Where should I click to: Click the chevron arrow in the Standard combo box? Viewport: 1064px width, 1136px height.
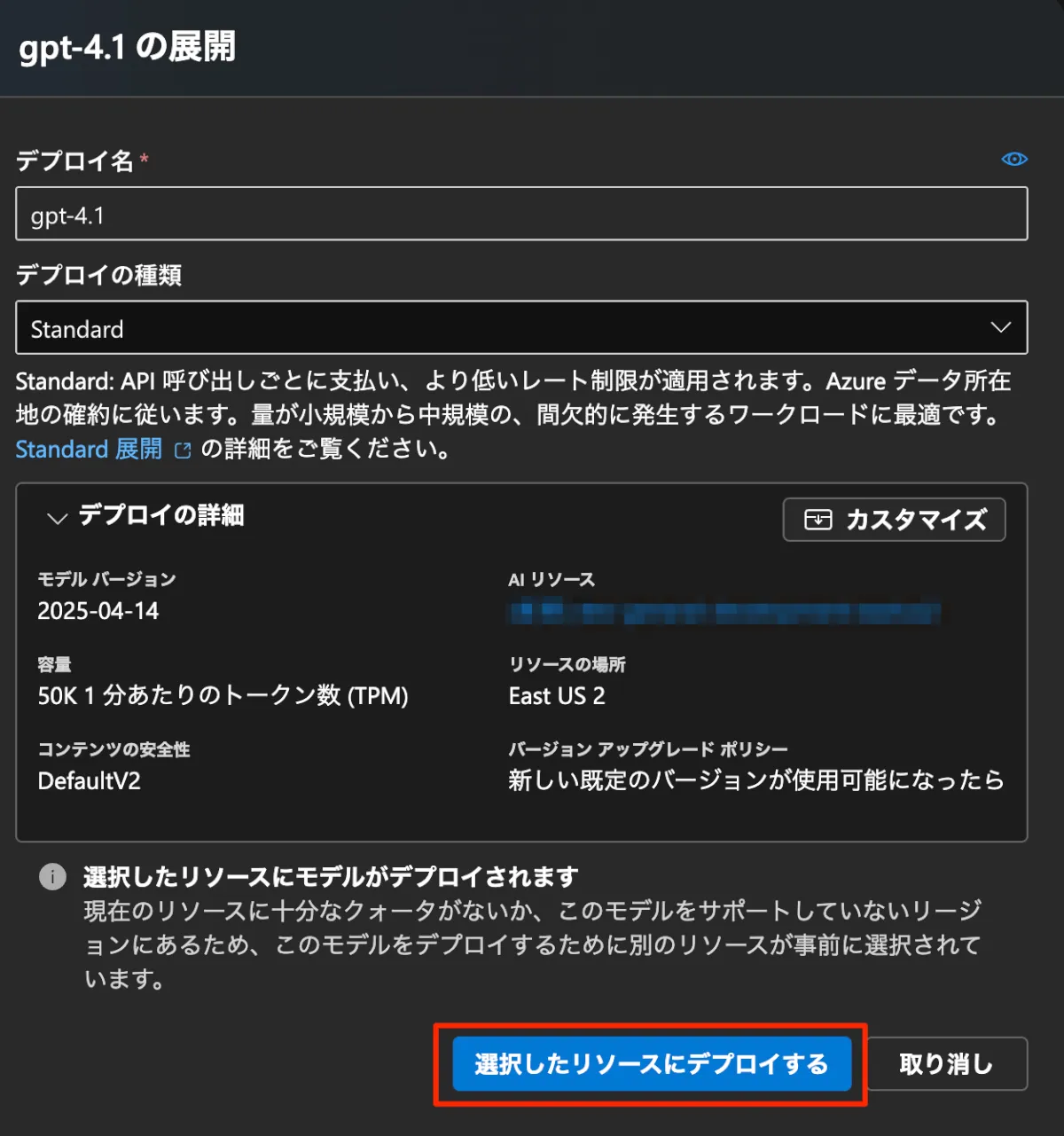tap(1000, 327)
